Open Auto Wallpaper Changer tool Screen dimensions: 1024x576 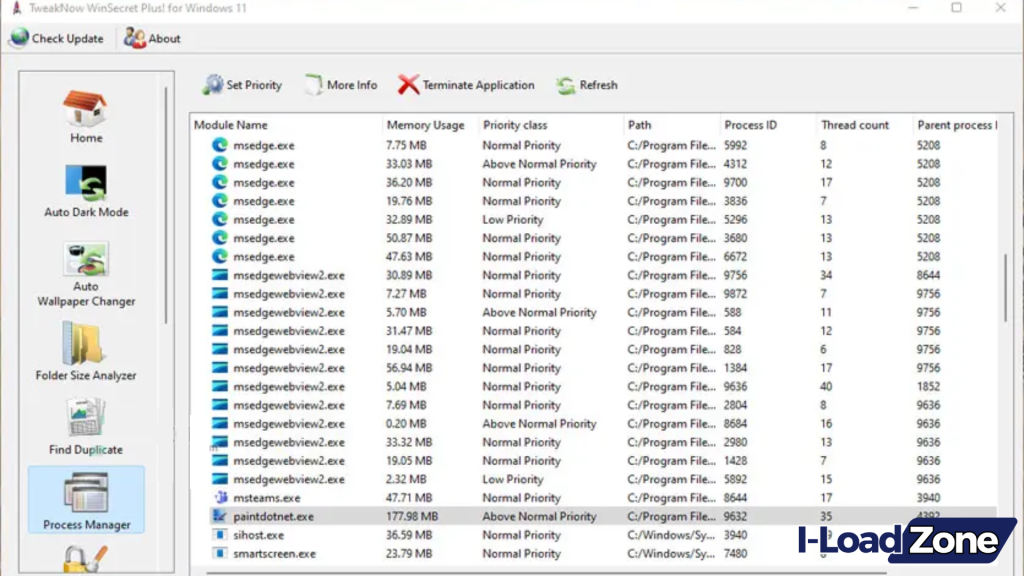coord(86,274)
